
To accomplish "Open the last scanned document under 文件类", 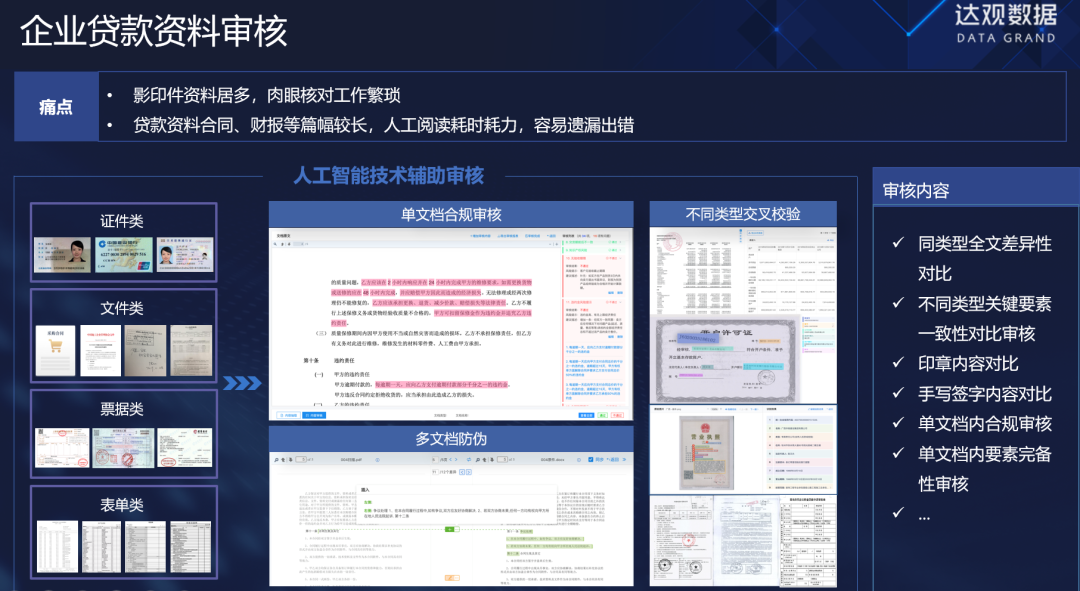I will coord(191,351).
